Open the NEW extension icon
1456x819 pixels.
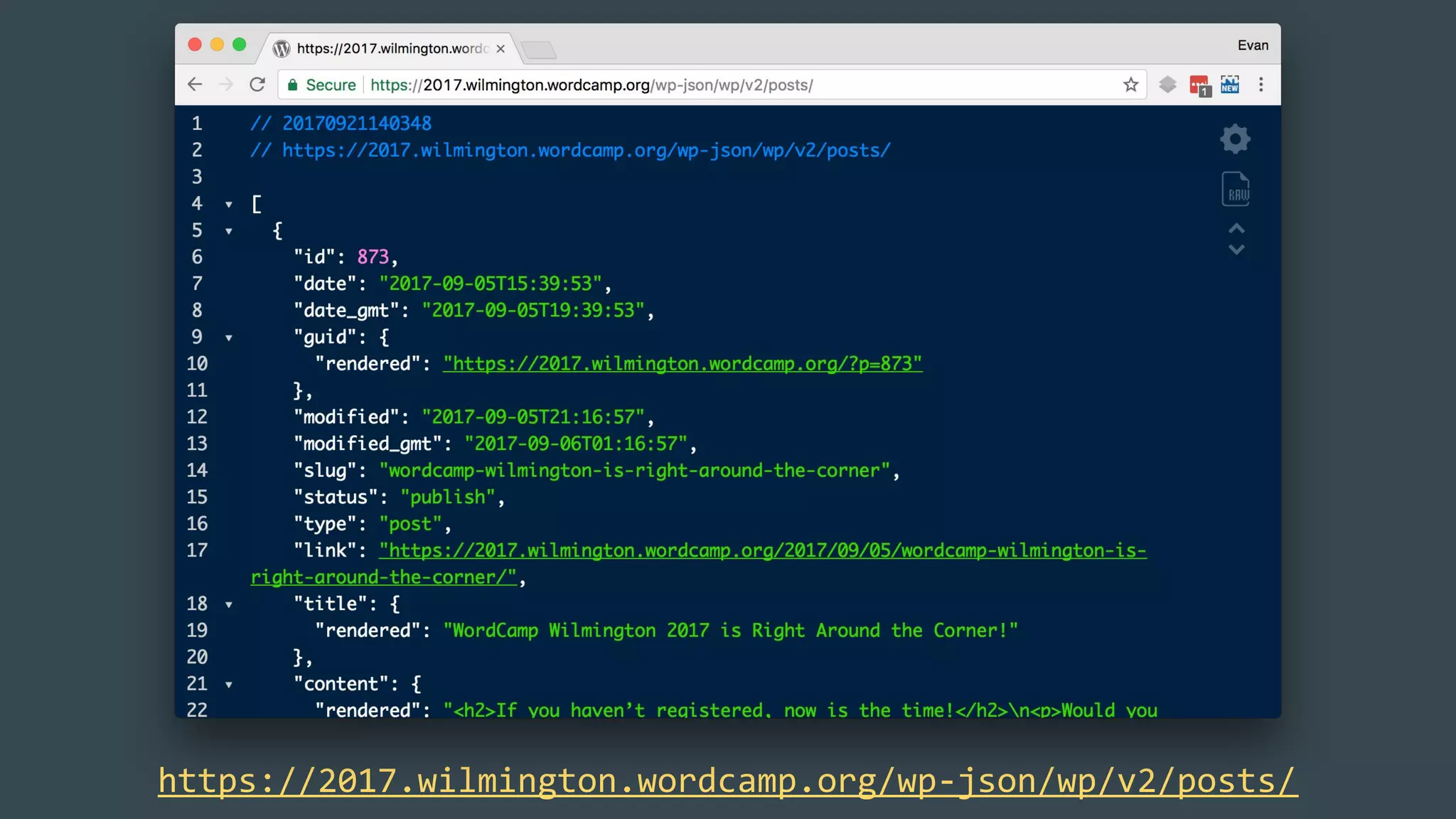1230,85
